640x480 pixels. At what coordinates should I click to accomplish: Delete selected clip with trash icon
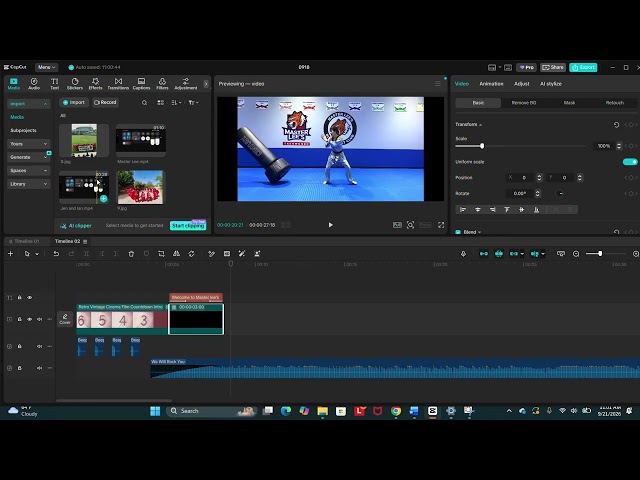click(131, 254)
